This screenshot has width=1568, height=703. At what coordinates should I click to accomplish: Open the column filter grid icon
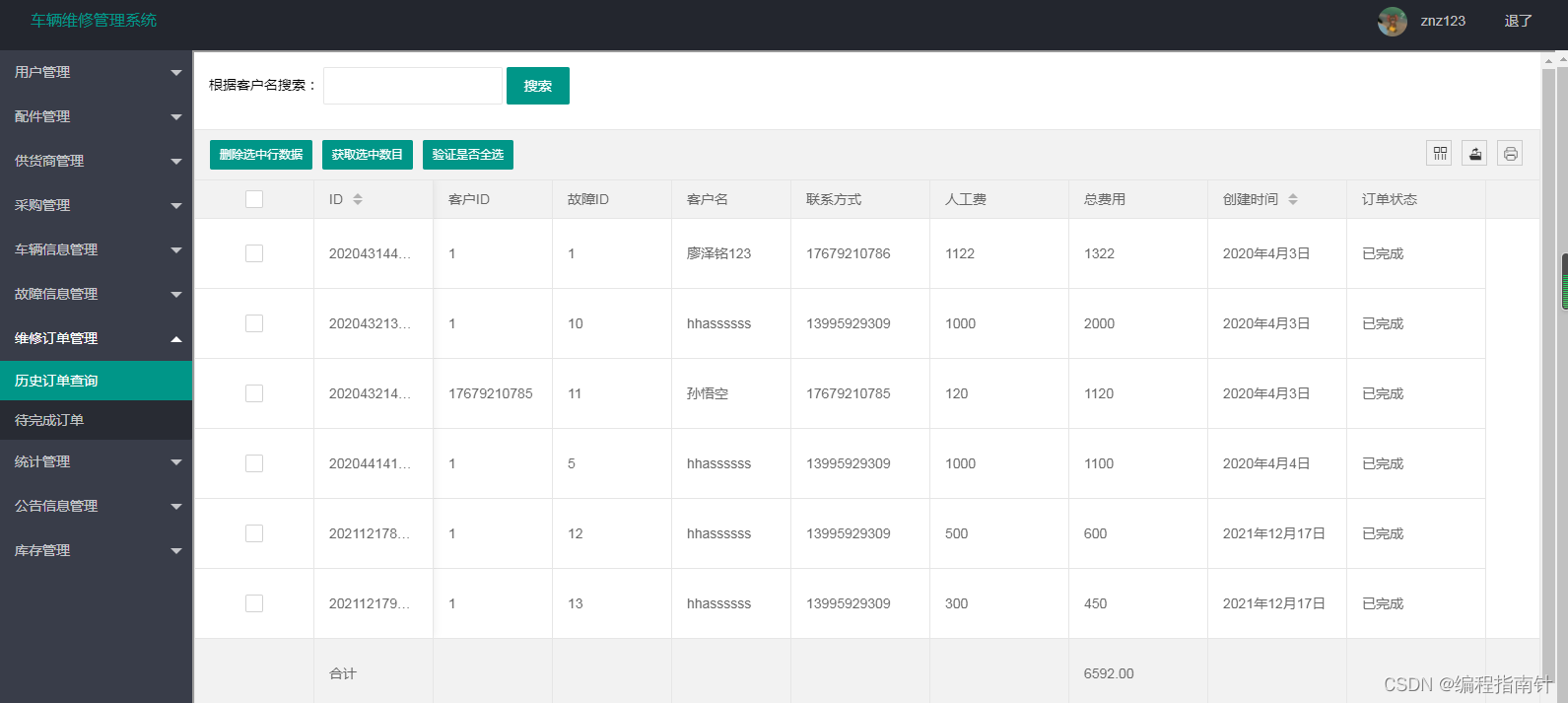pyautogui.click(x=1439, y=153)
